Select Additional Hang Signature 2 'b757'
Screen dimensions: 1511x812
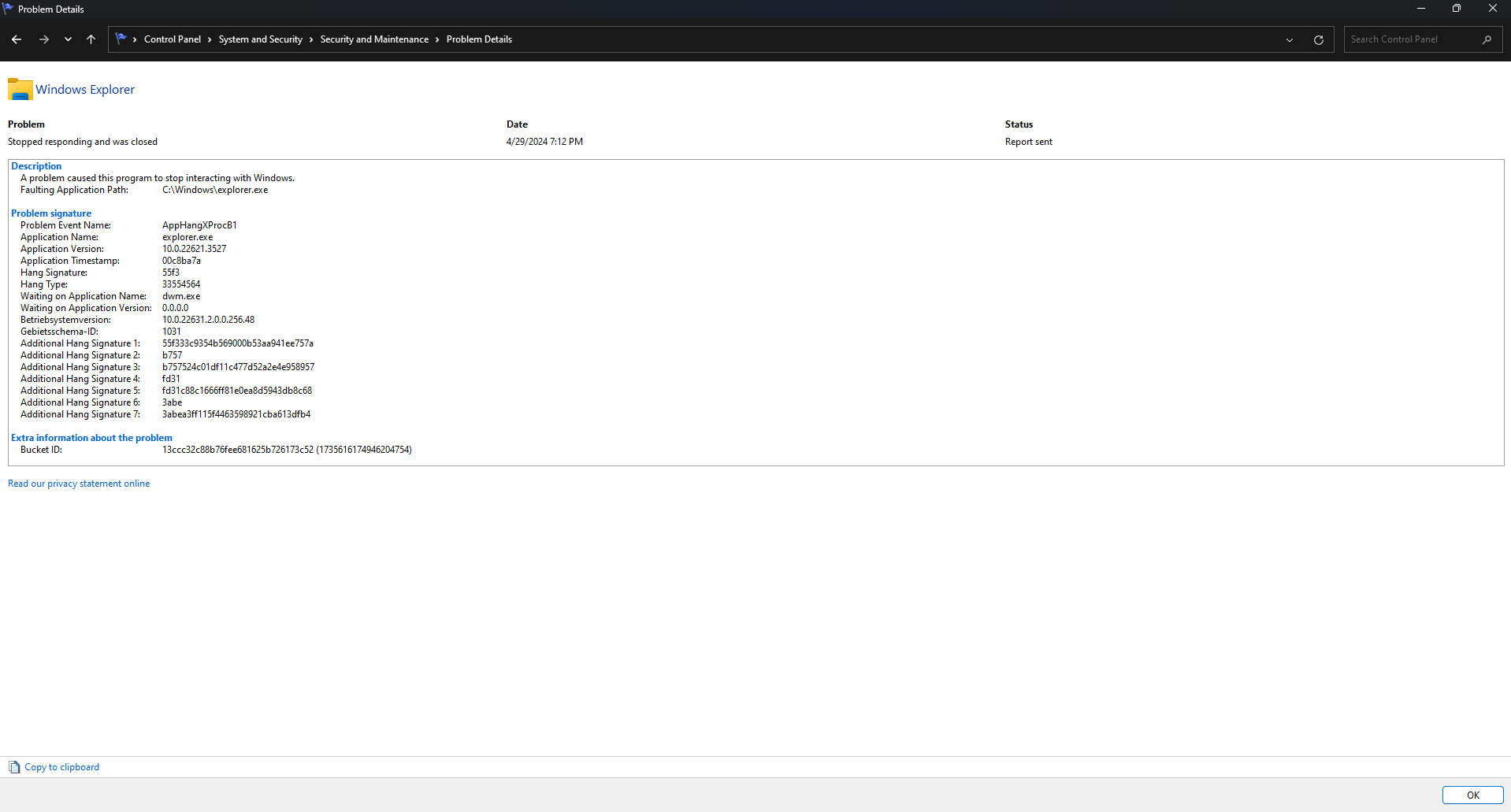click(x=172, y=355)
